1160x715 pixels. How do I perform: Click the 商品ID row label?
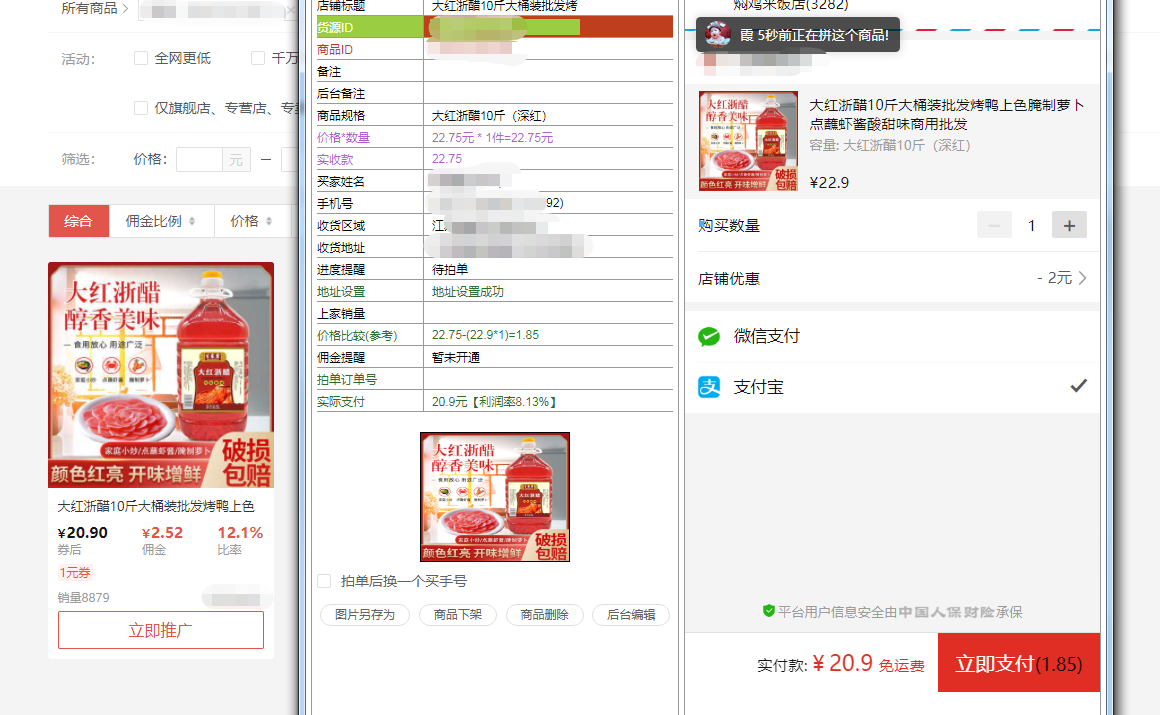(x=335, y=50)
